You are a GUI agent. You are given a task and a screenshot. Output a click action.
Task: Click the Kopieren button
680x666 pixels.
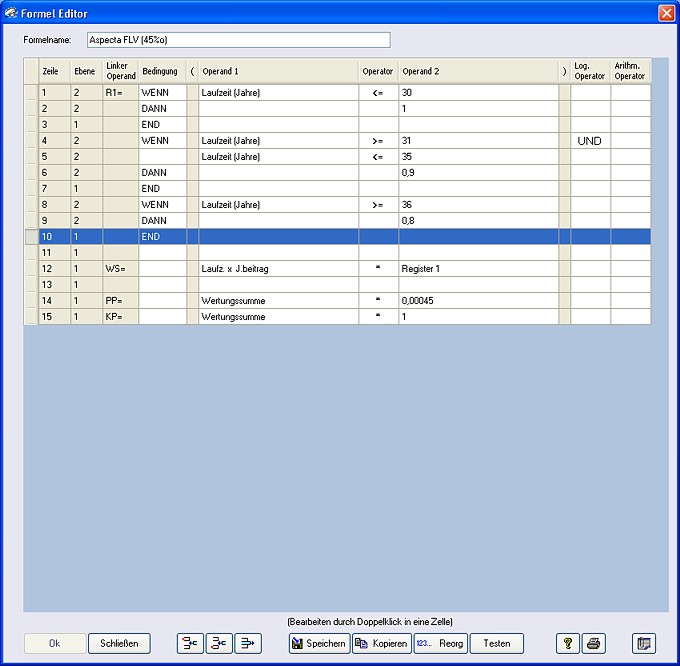[381, 643]
